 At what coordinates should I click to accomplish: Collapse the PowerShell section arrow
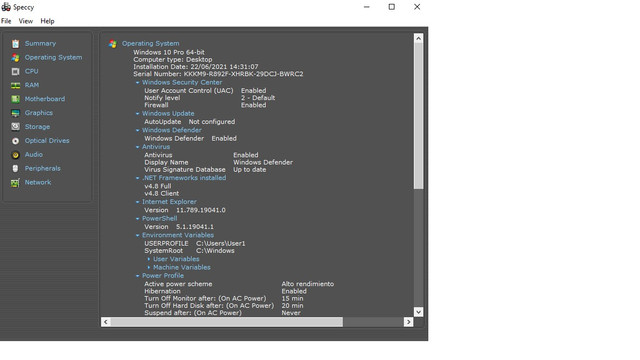(138, 219)
